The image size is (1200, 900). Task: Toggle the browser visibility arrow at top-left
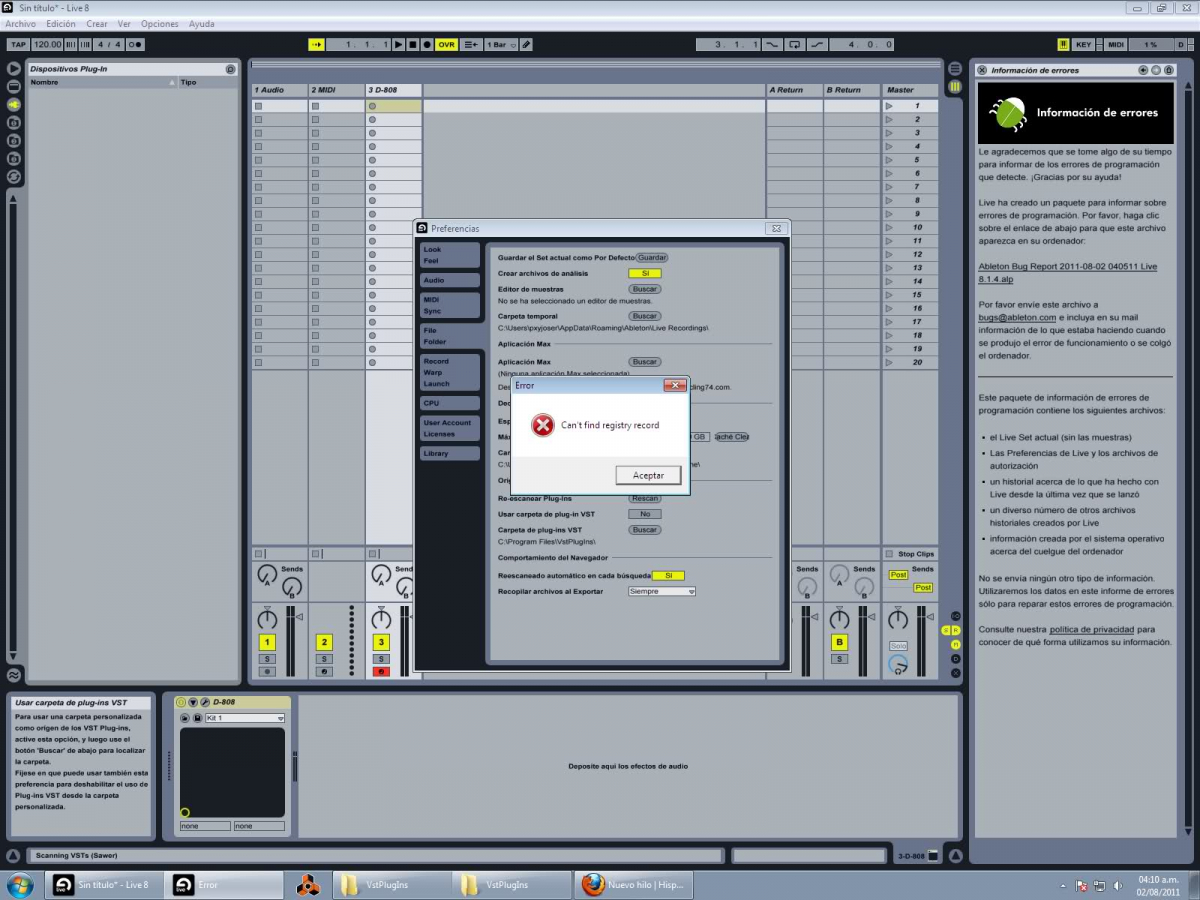tap(14, 68)
